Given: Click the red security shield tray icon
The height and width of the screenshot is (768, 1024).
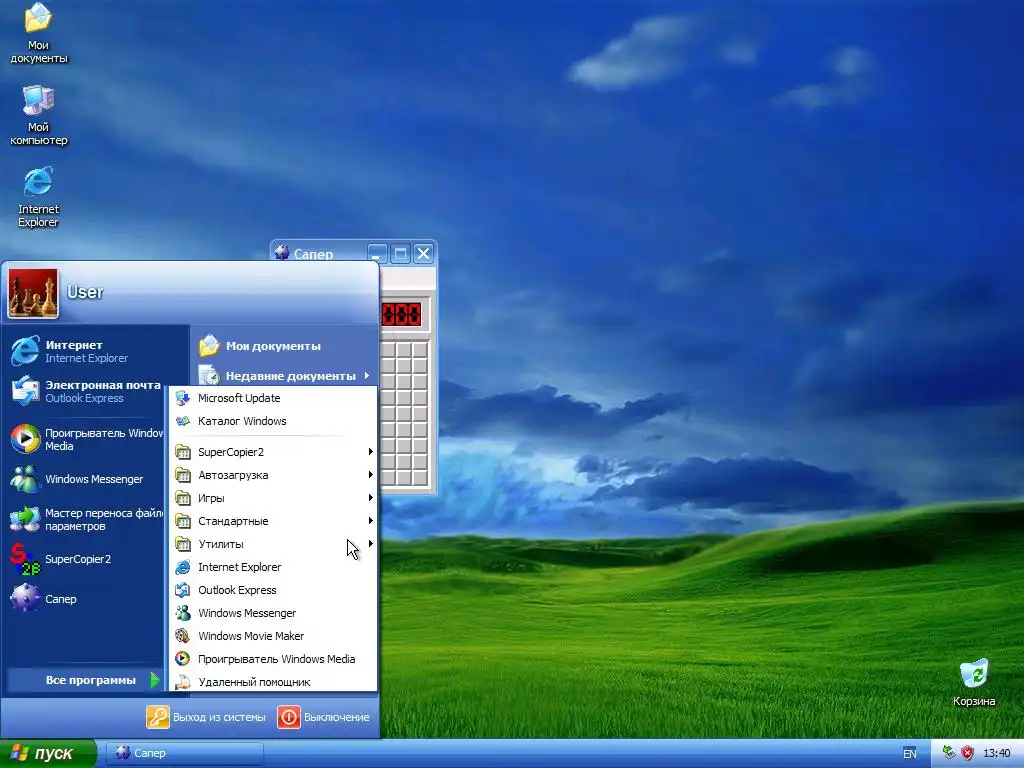Looking at the screenshot, I should click(x=967, y=753).
